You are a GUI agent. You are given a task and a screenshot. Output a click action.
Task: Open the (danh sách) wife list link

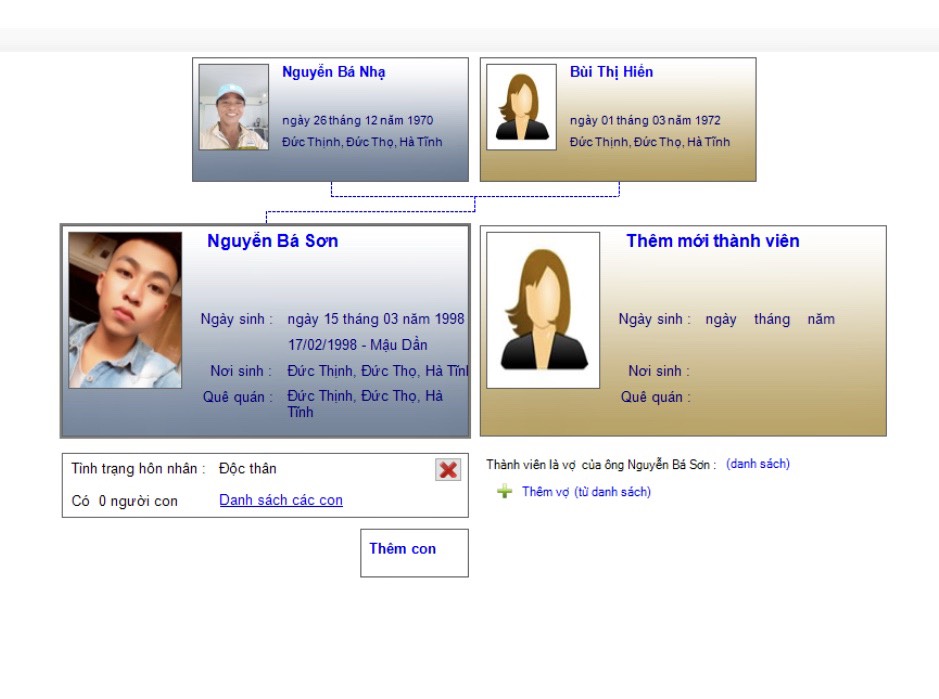[x=758, y=464]
